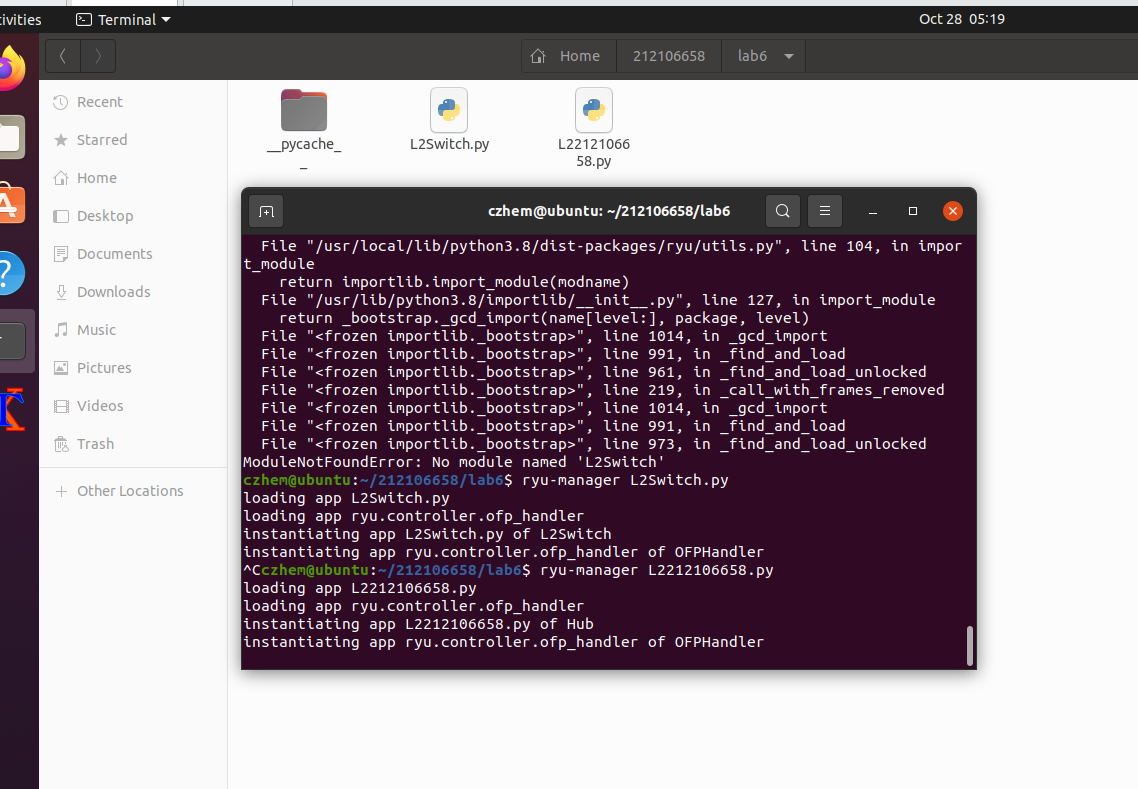Click 'loading app L2212106658.py' line
Image resolution: width=1138 pixels, height=789 pixels.
click(360, 589)
